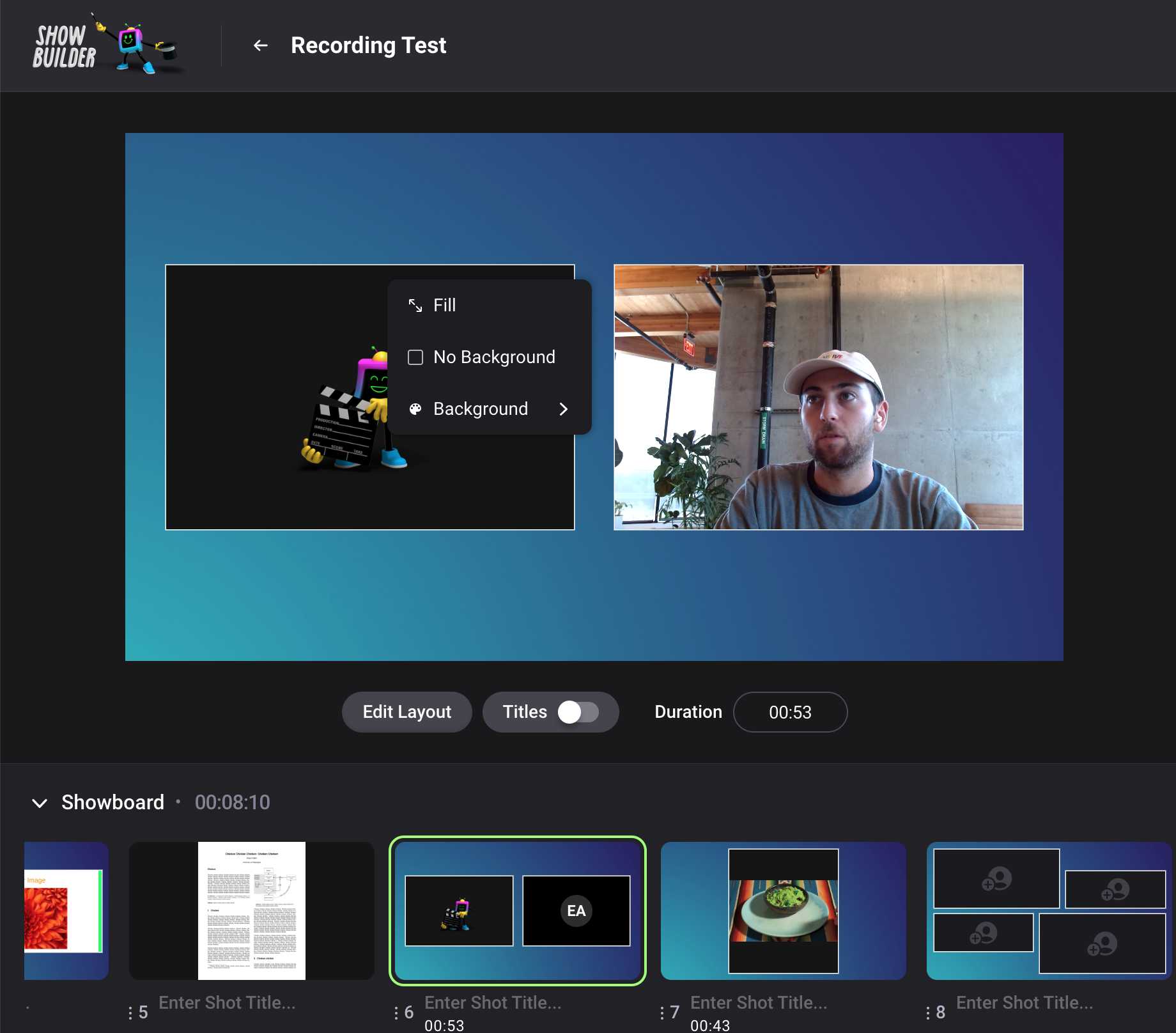Select the Fill expand arrows icon
Image resolution: width=1176 pixels, height=1033 pixels.
tap(415, 306)
